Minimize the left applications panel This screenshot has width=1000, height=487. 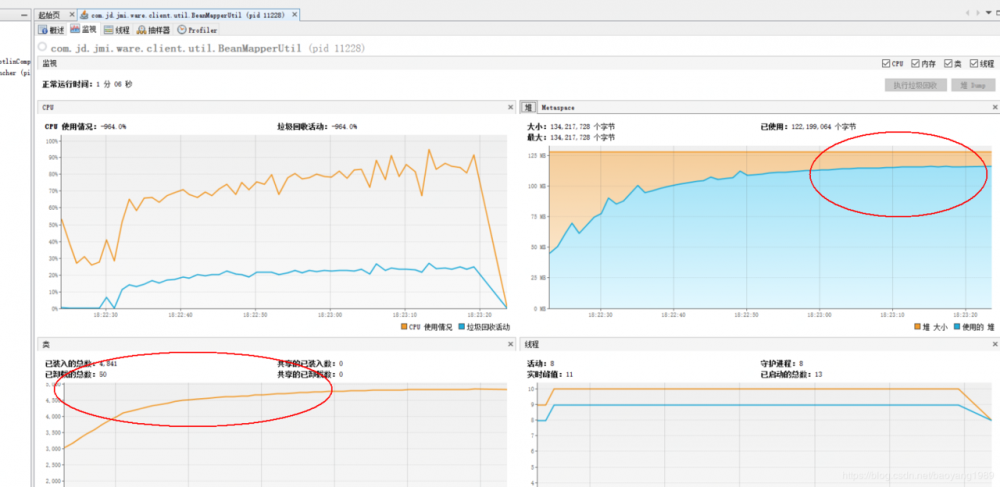coord(24,14)
